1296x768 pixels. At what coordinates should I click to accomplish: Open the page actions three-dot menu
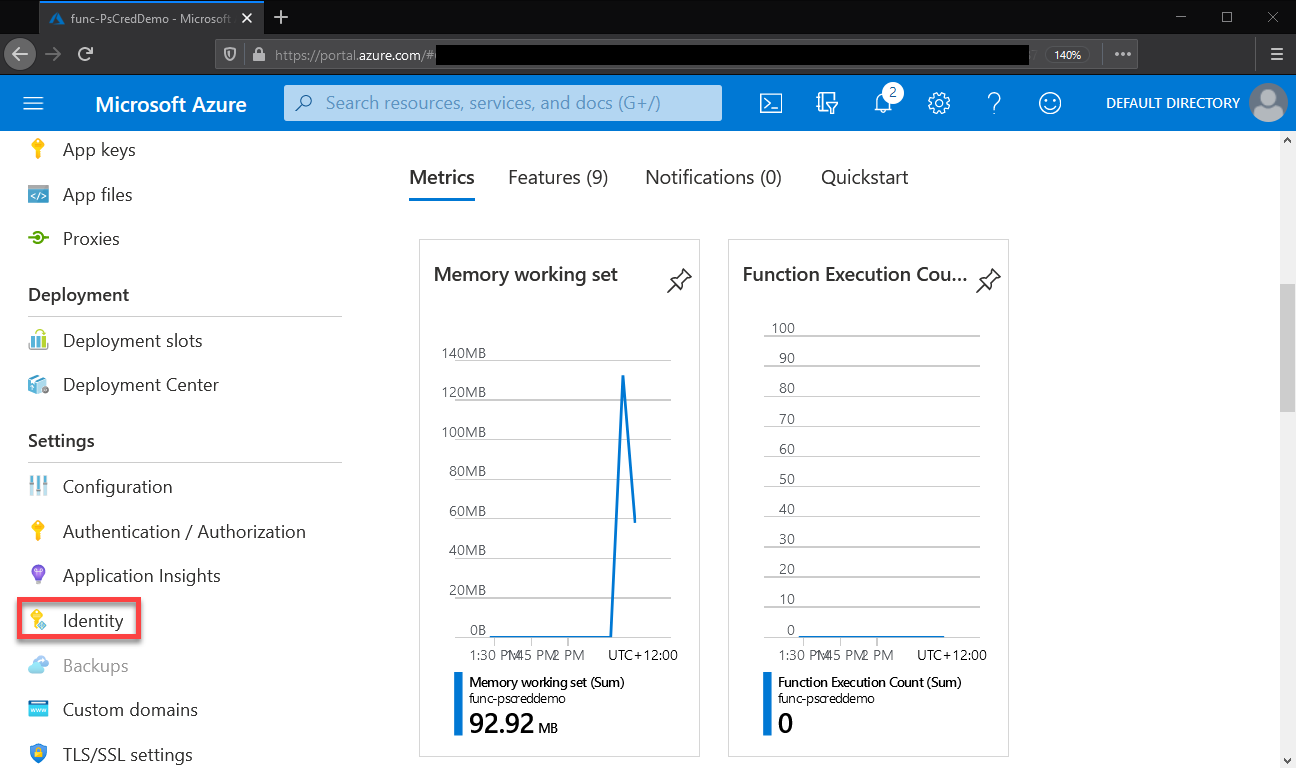[1122, 54]
